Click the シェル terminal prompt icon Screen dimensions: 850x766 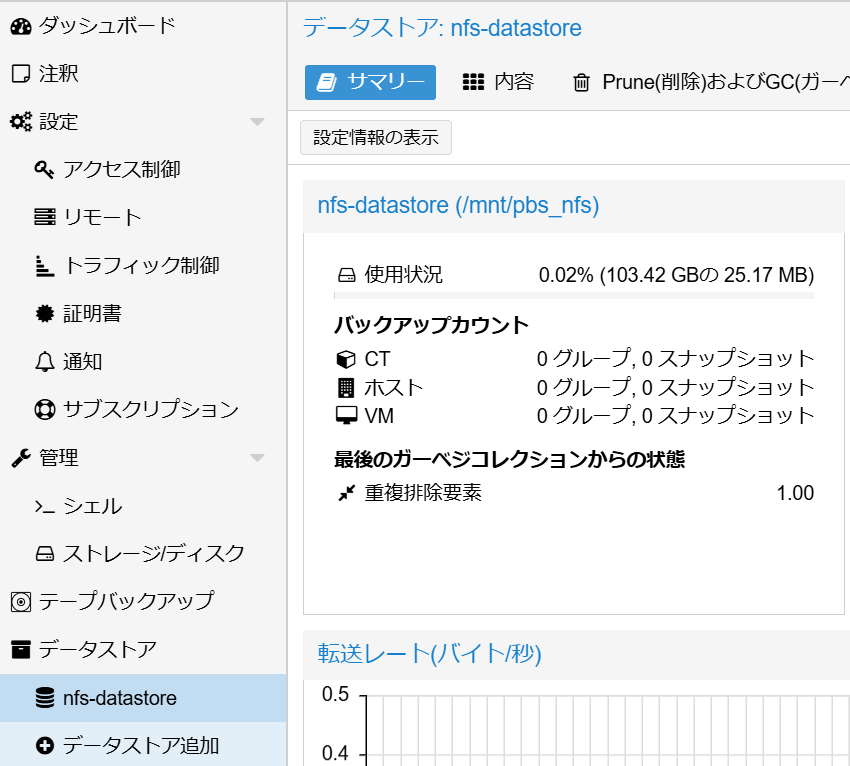point(44,507)
